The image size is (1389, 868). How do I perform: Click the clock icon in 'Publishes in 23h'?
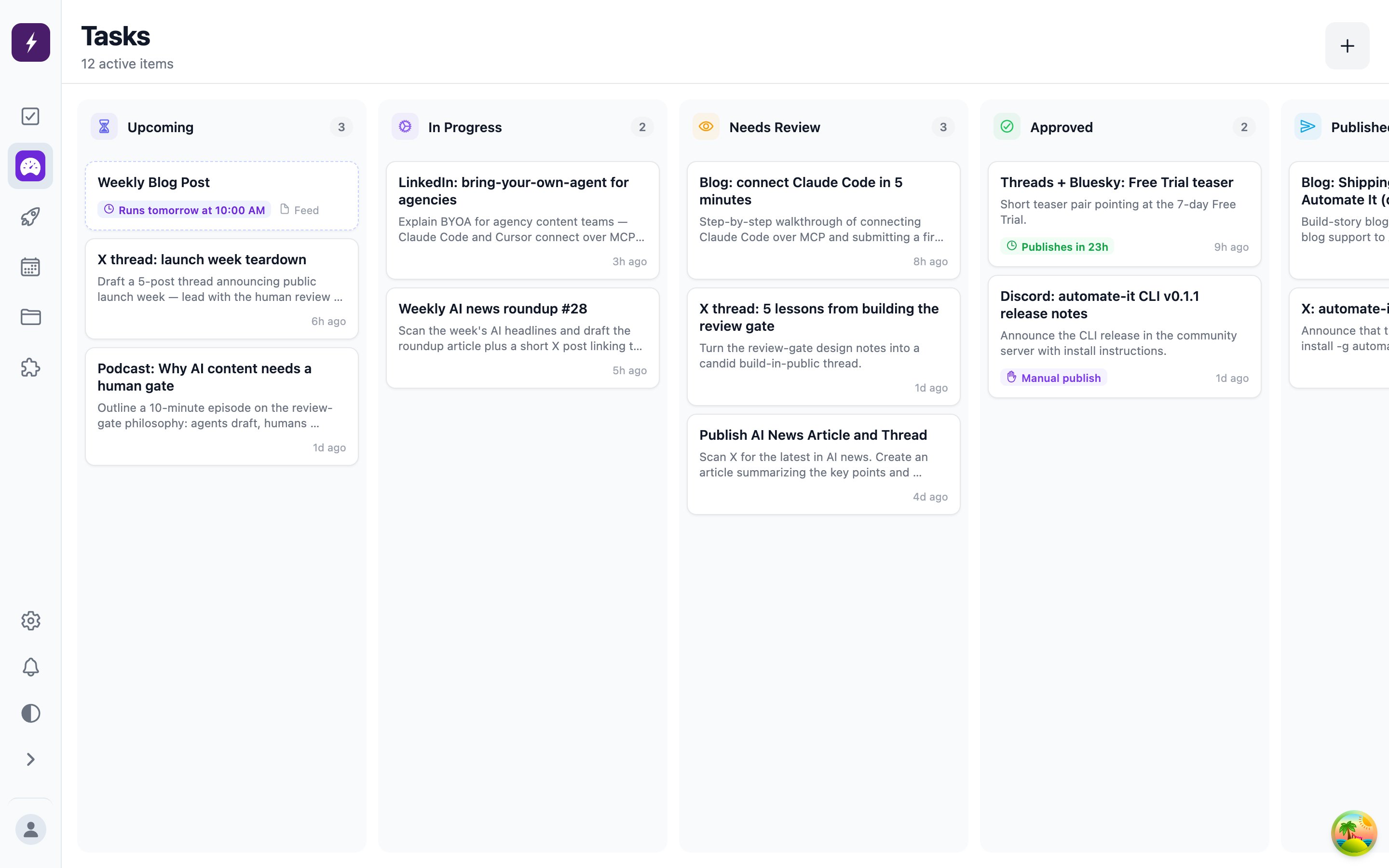(1011, 246)
